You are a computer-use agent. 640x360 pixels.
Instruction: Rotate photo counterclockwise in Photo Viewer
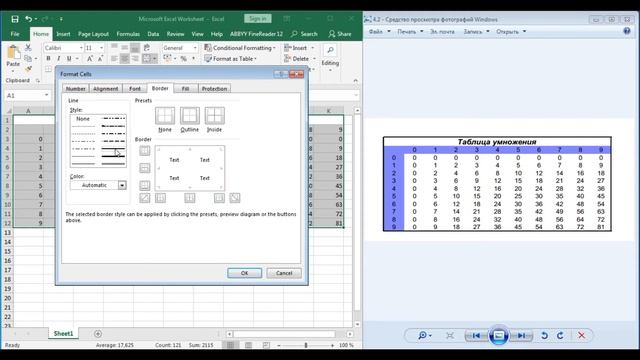coord(544,336)
